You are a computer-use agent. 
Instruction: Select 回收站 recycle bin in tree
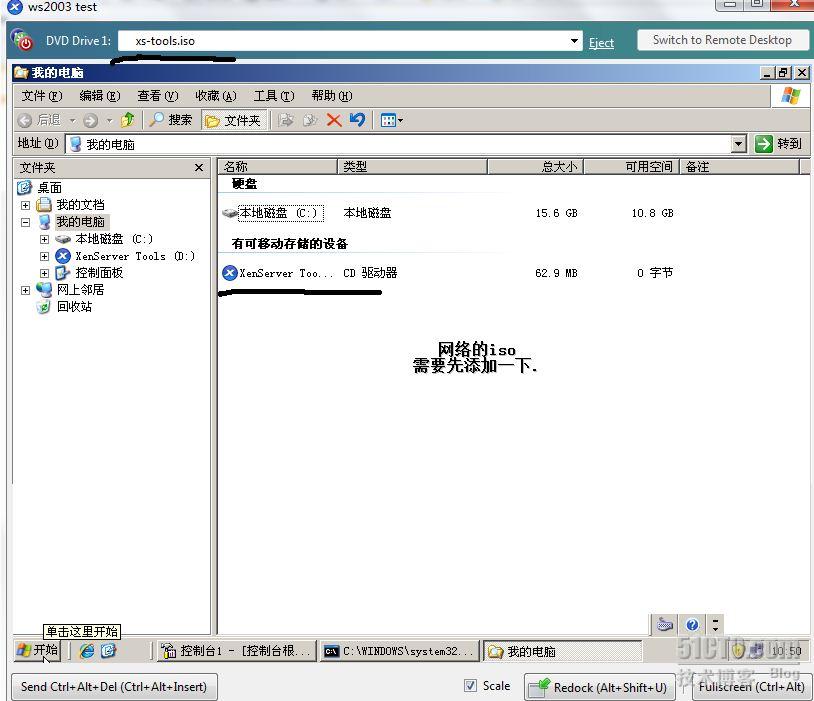(x=74, y=307)
